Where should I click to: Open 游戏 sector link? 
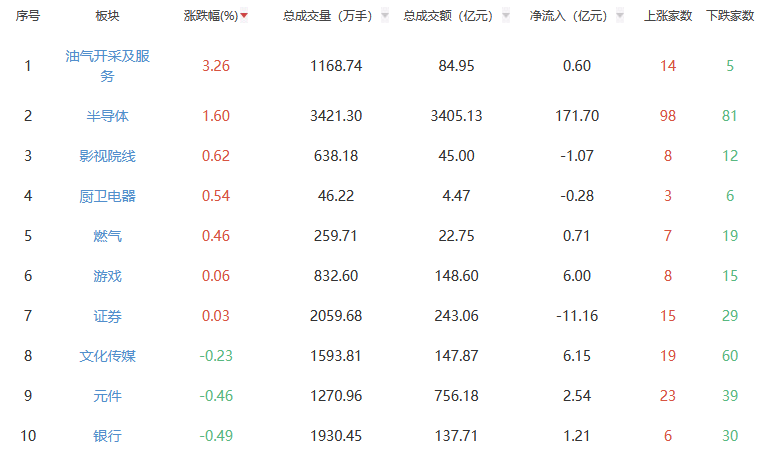[x=107, y=276]
